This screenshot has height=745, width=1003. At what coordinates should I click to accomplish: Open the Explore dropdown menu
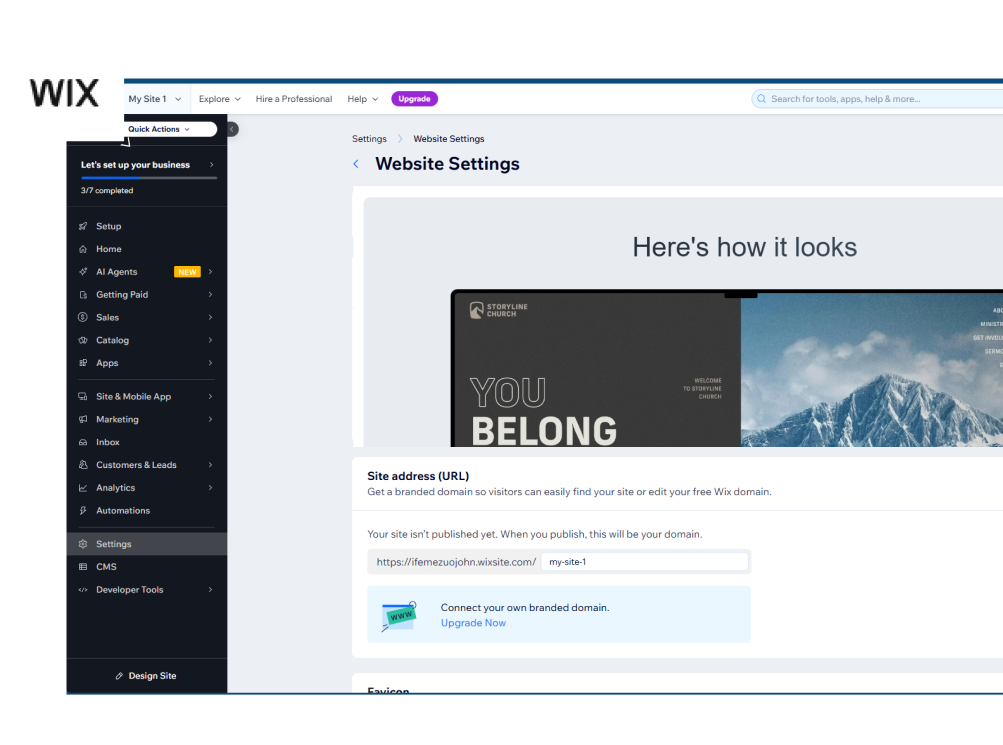click(219, 99)
